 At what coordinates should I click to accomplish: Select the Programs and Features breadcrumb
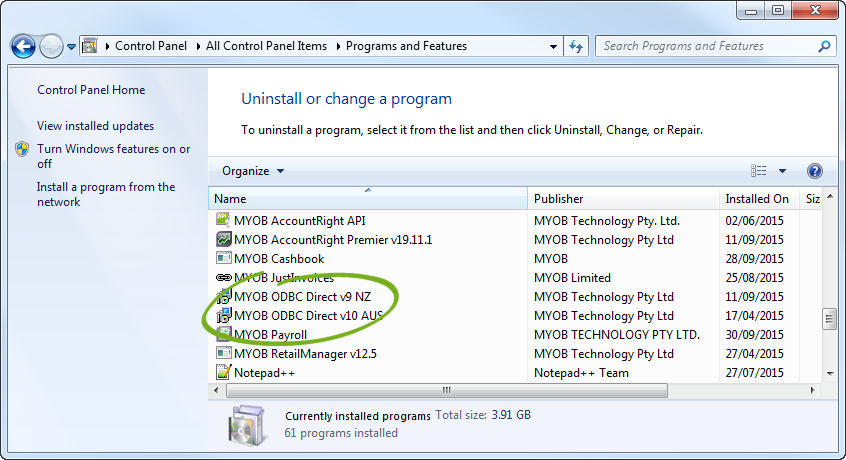point(406,46)
